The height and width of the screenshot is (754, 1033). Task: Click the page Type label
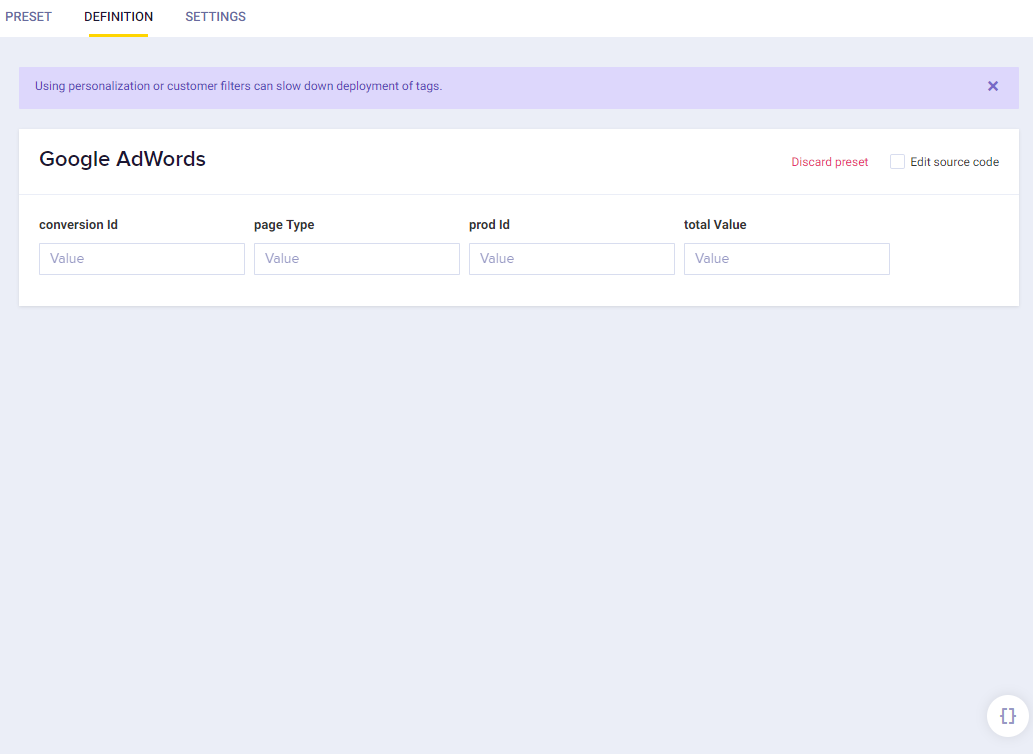(284, 225)
